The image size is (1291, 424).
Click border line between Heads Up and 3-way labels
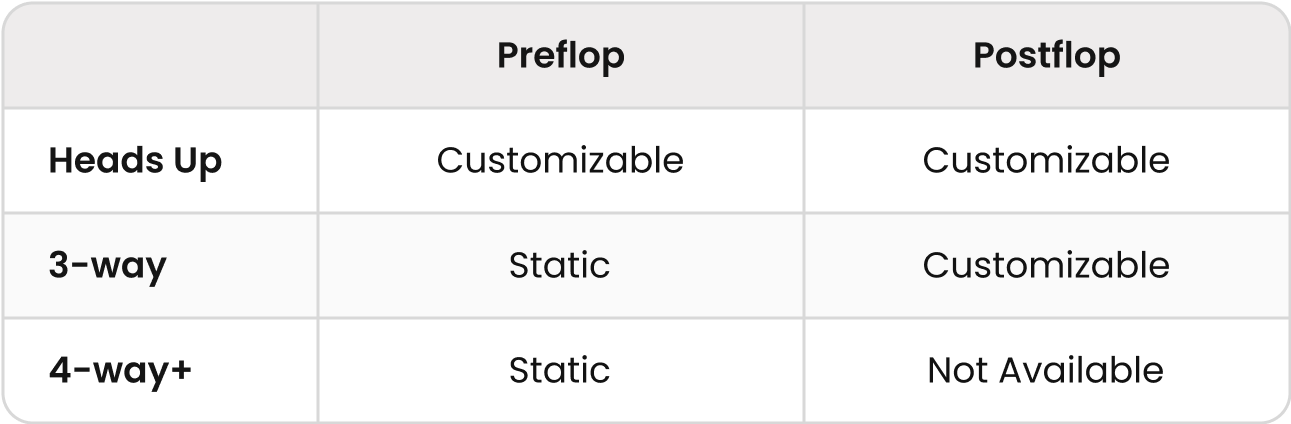click(x=160, y=213)
